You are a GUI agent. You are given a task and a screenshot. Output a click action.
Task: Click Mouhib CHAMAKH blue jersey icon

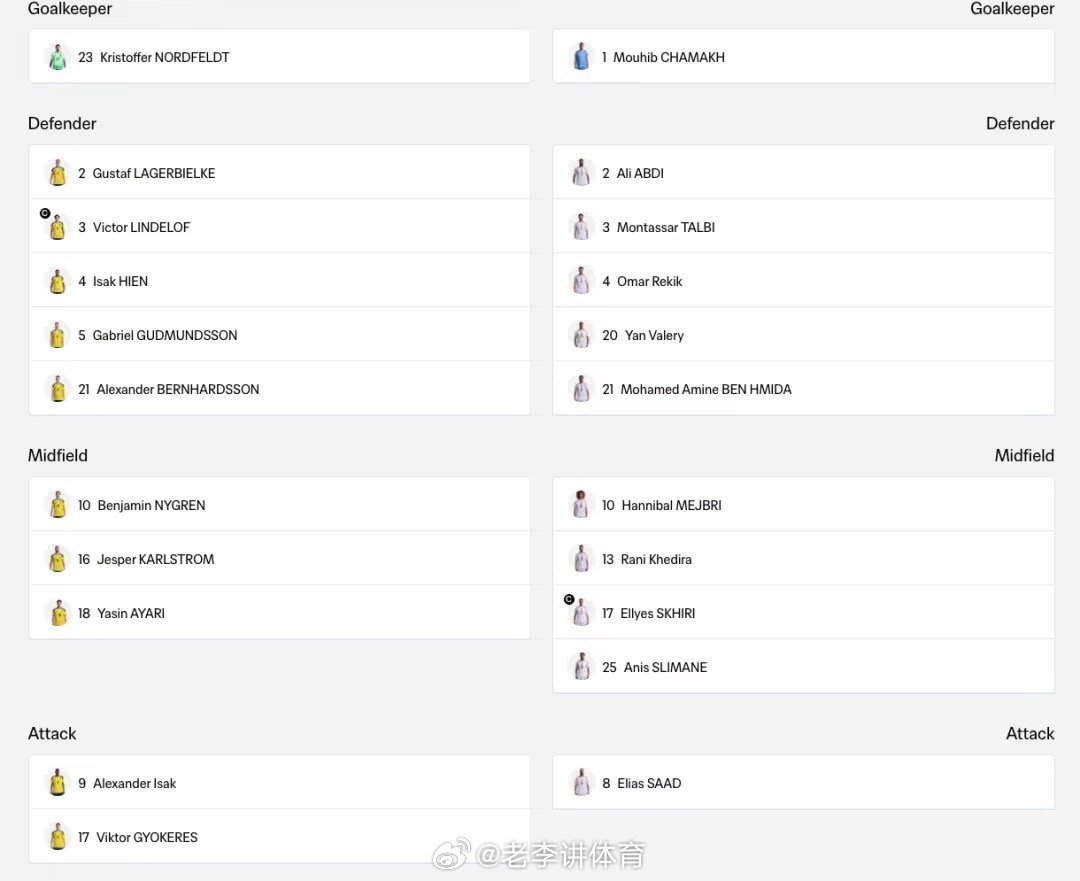pyautogui.click(x=581, y=57)
